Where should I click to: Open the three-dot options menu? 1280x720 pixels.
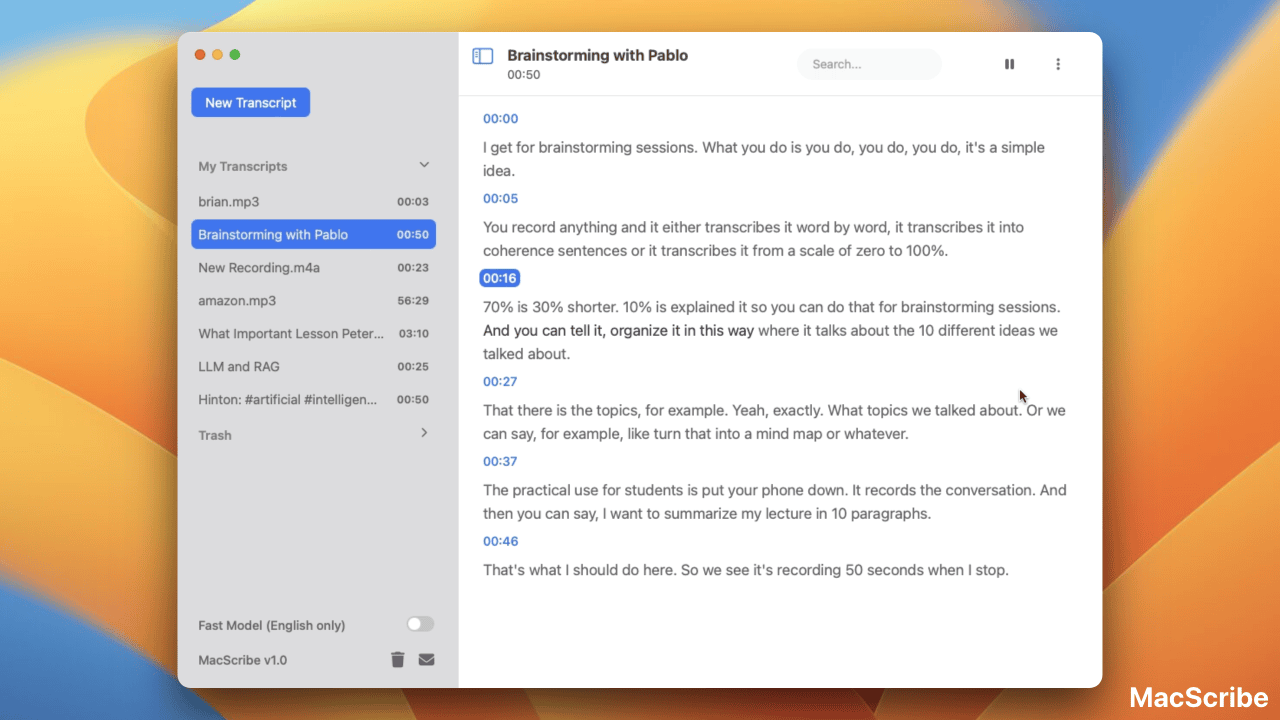[1058, 63]
